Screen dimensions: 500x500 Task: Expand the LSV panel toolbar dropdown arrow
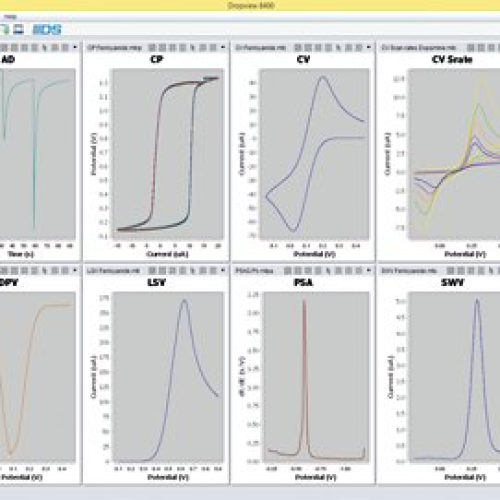223,270
